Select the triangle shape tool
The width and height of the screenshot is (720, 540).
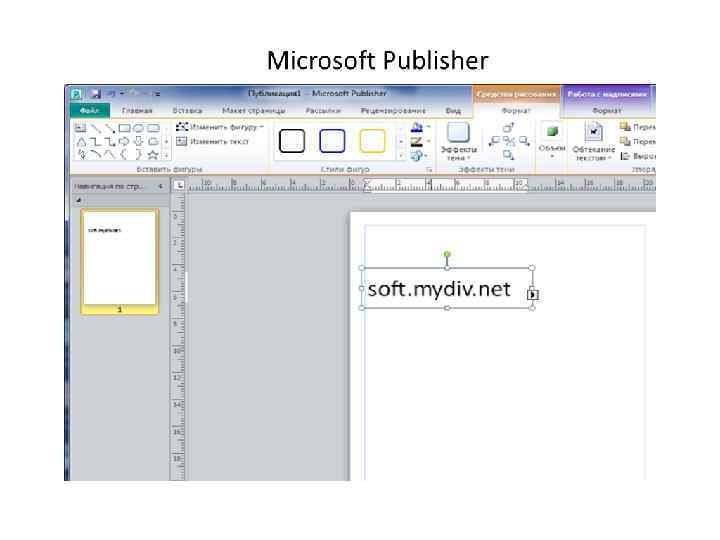click(x=81, y=141)
